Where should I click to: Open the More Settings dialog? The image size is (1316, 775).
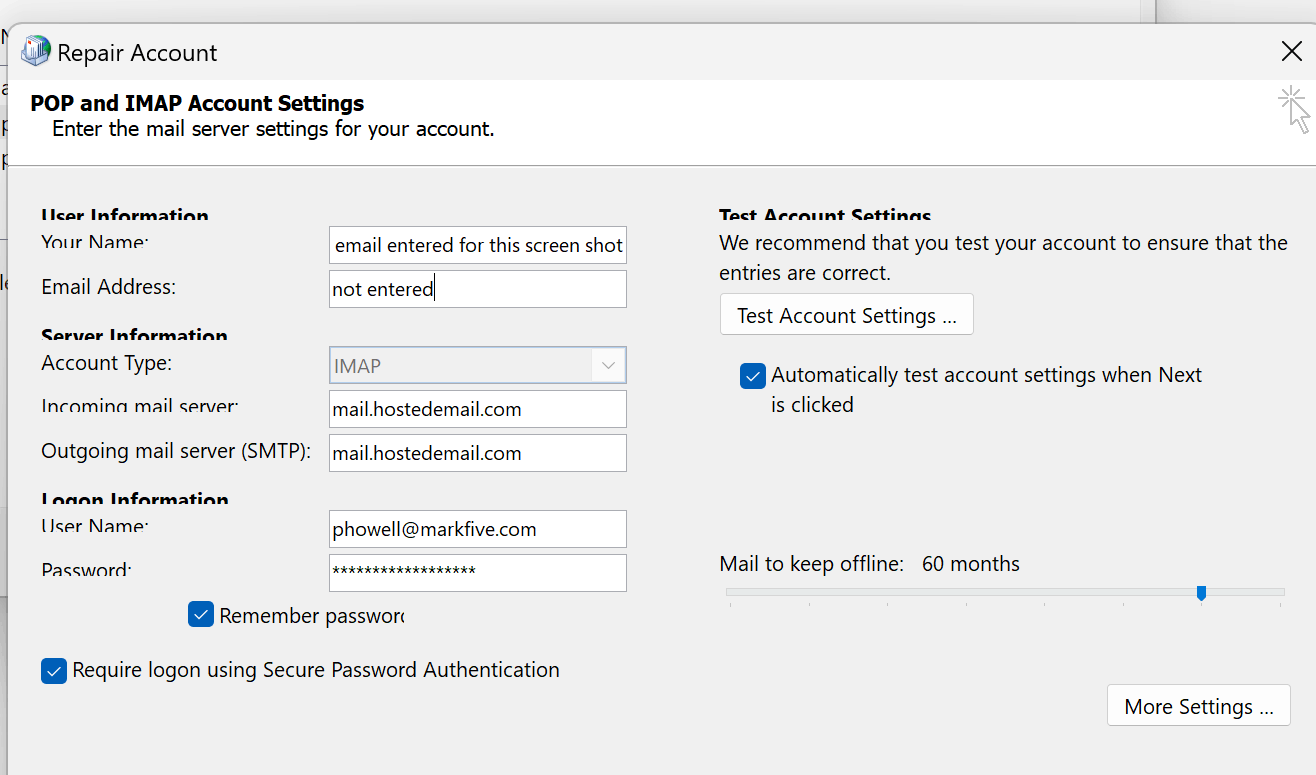[1198, 706]
